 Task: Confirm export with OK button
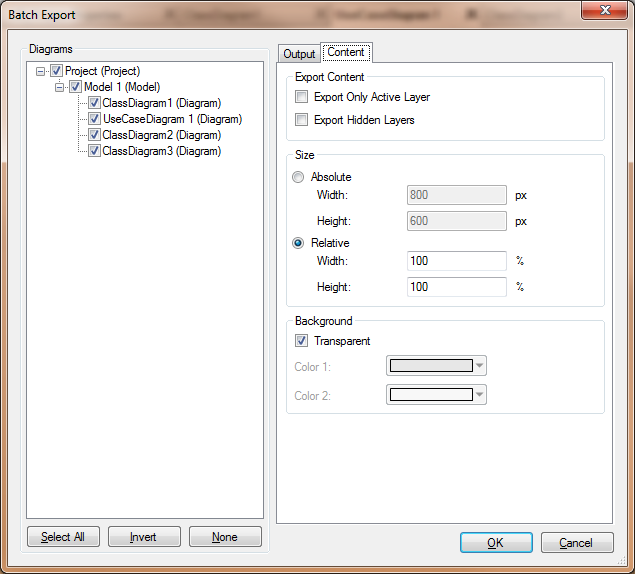click(x=496, y=543)
